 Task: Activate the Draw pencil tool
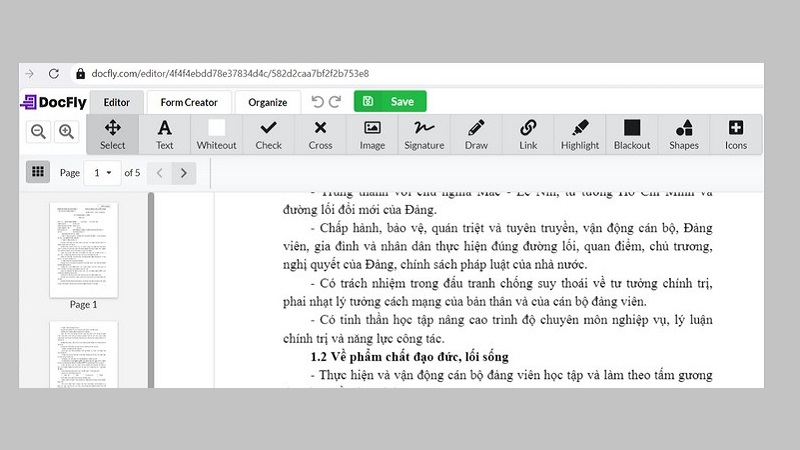click(476, 134)
